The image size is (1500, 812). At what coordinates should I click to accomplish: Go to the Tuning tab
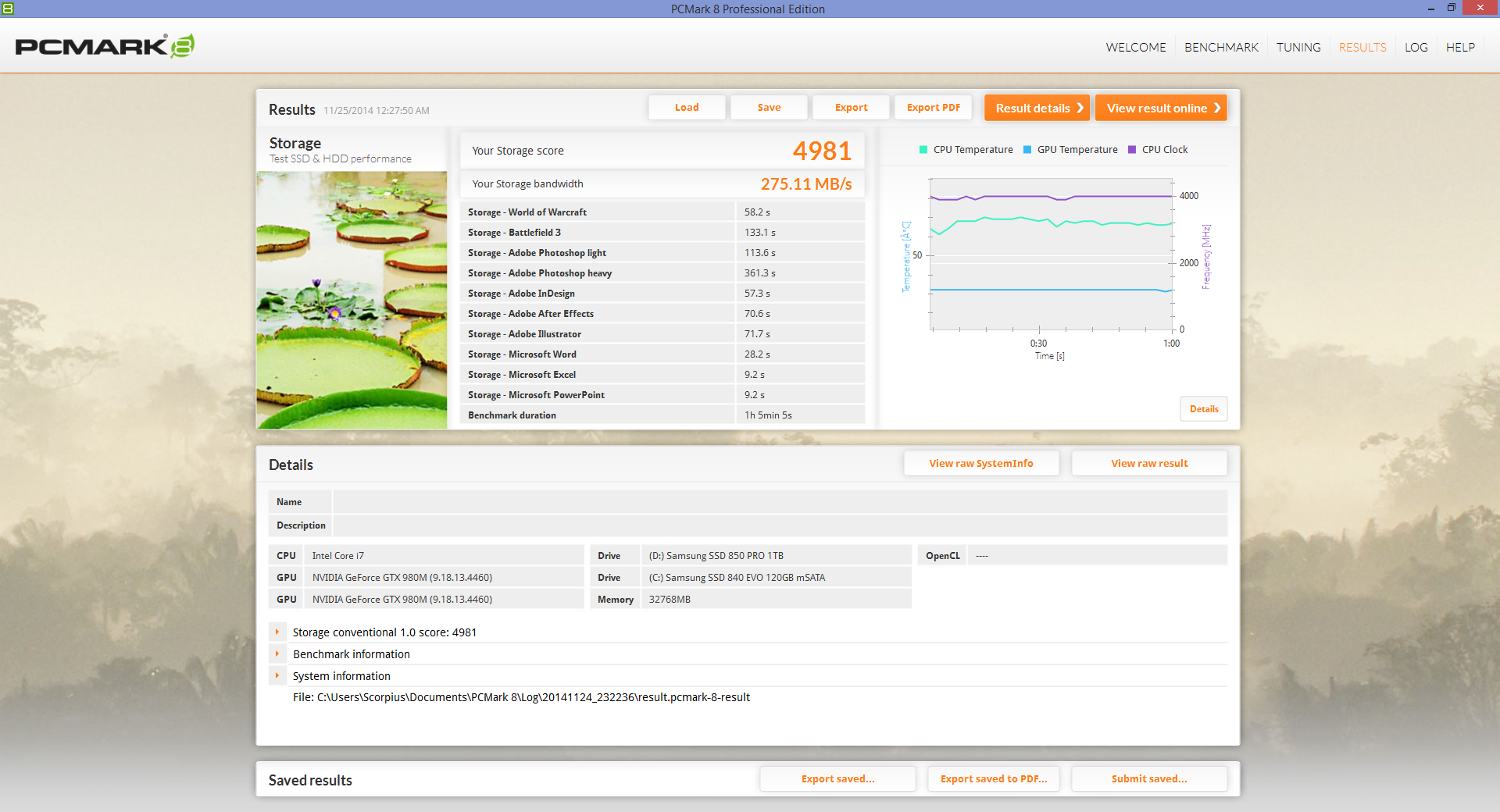click(1298, 48)
